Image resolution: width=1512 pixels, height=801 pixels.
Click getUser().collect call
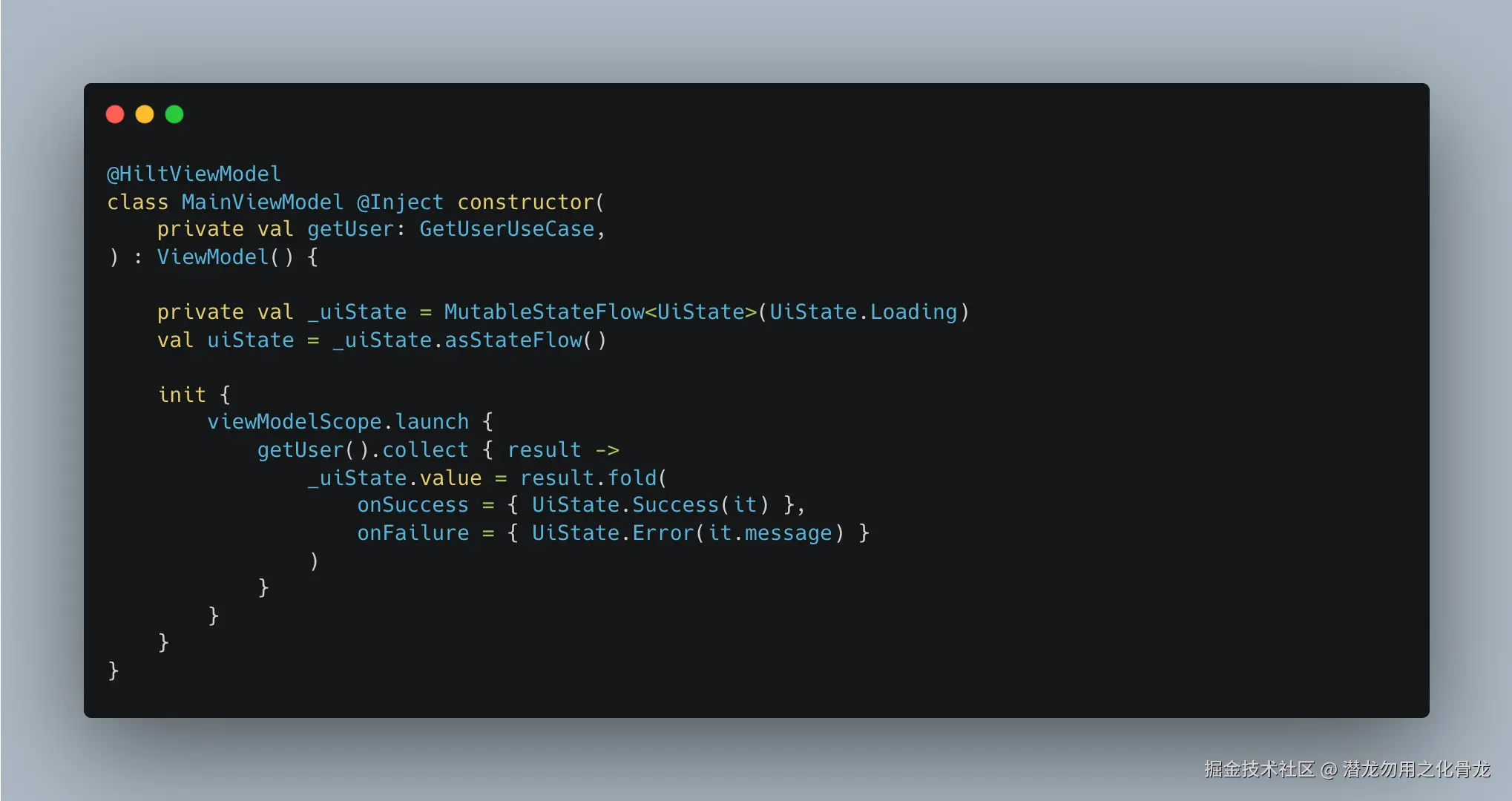363,450
